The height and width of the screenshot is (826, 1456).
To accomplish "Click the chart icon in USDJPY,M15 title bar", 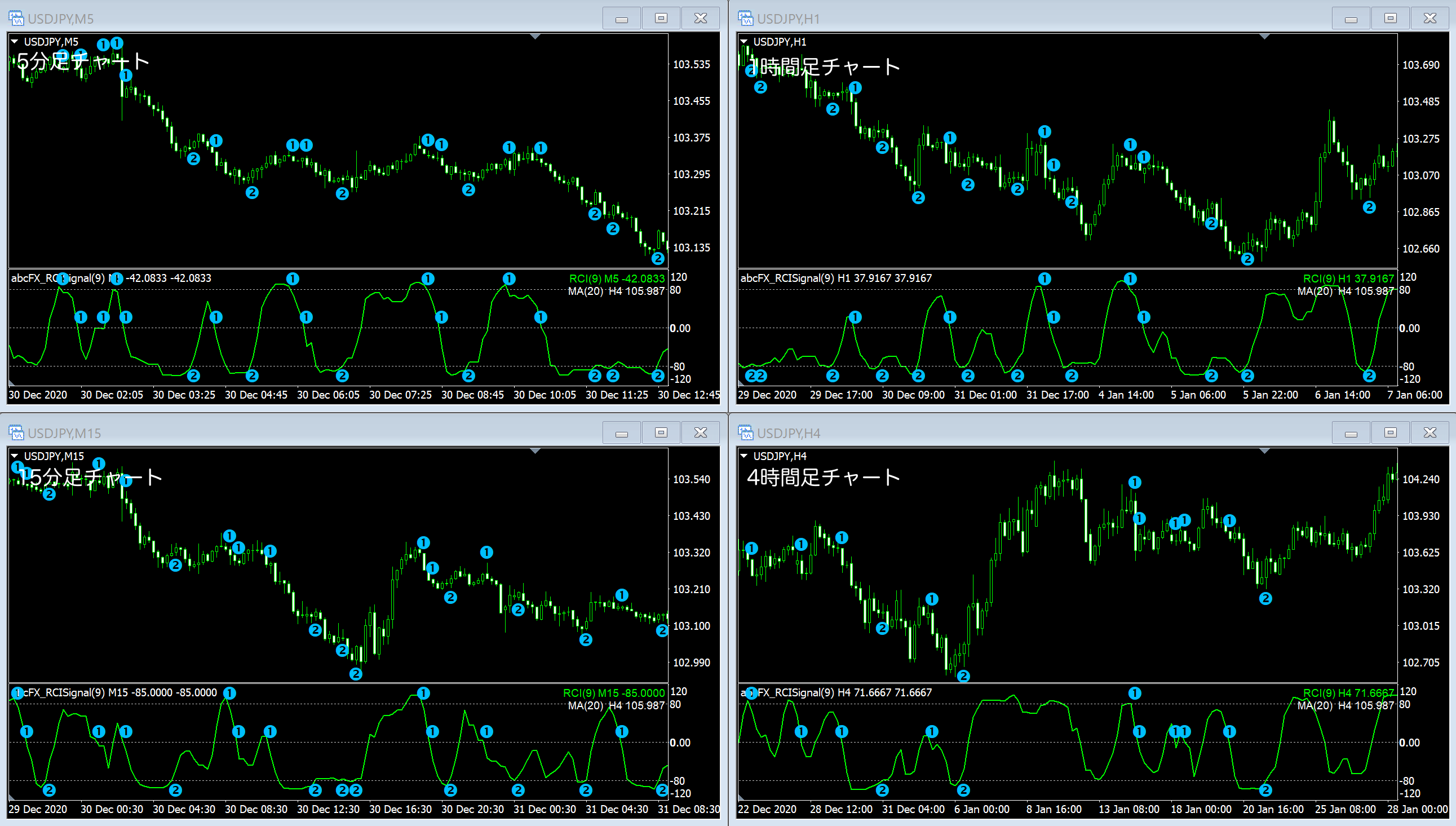I will tap(16, 432).
